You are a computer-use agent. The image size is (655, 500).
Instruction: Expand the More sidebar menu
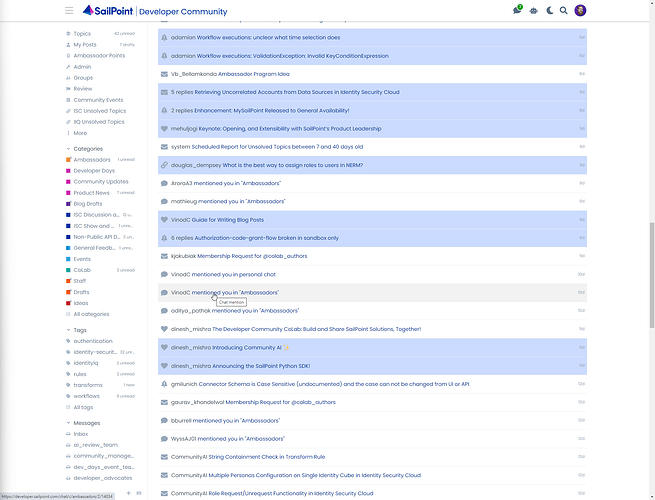[x=80, y=133]
